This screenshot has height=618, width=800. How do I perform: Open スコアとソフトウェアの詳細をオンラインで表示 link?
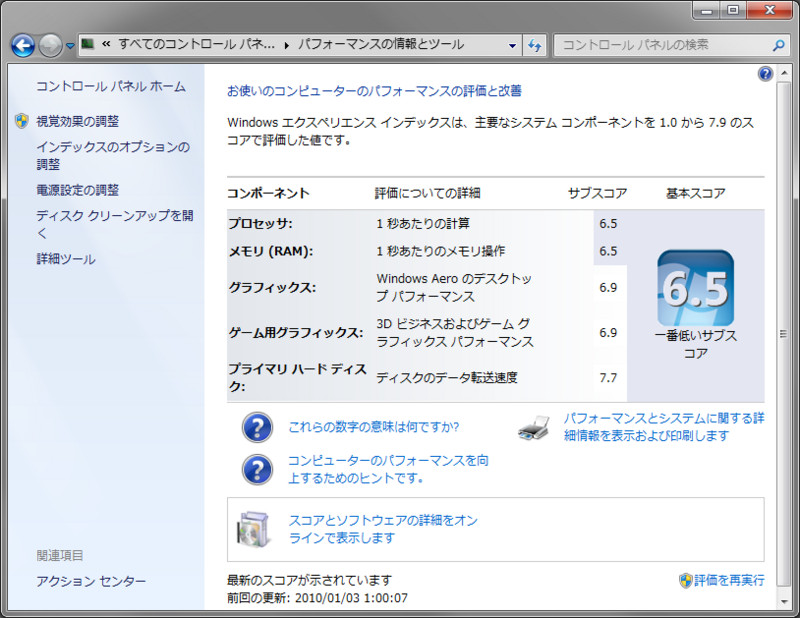383,529
